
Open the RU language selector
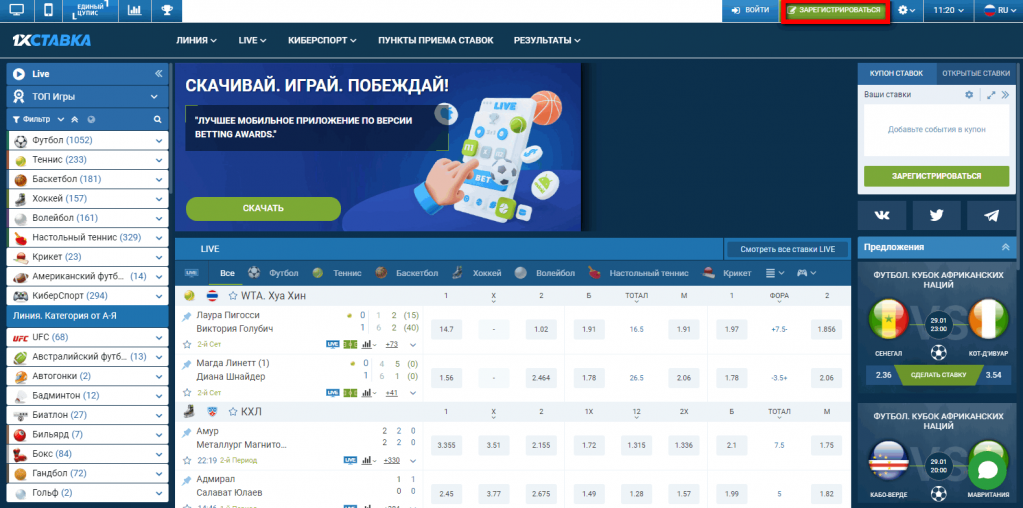pyautogui.click(x=1000, y=10)
